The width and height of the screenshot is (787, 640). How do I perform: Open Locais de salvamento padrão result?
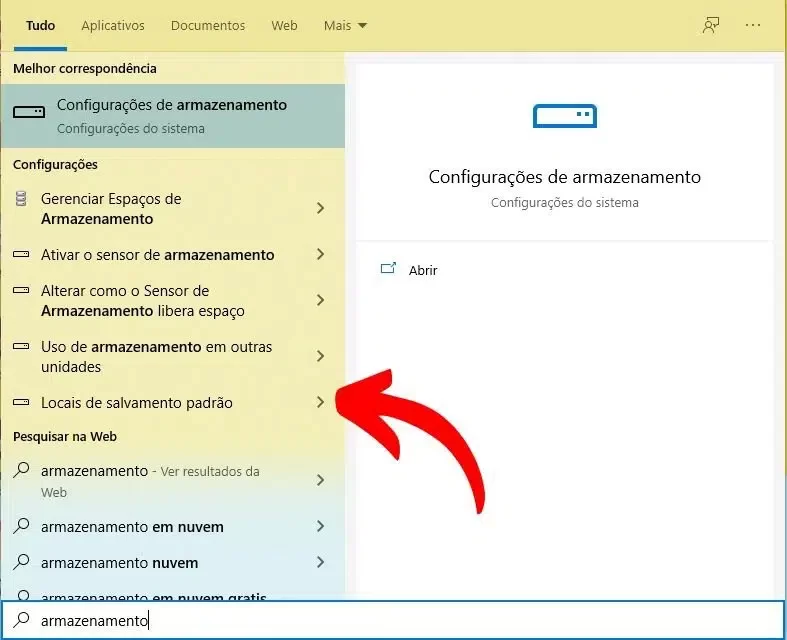[173, 403]
